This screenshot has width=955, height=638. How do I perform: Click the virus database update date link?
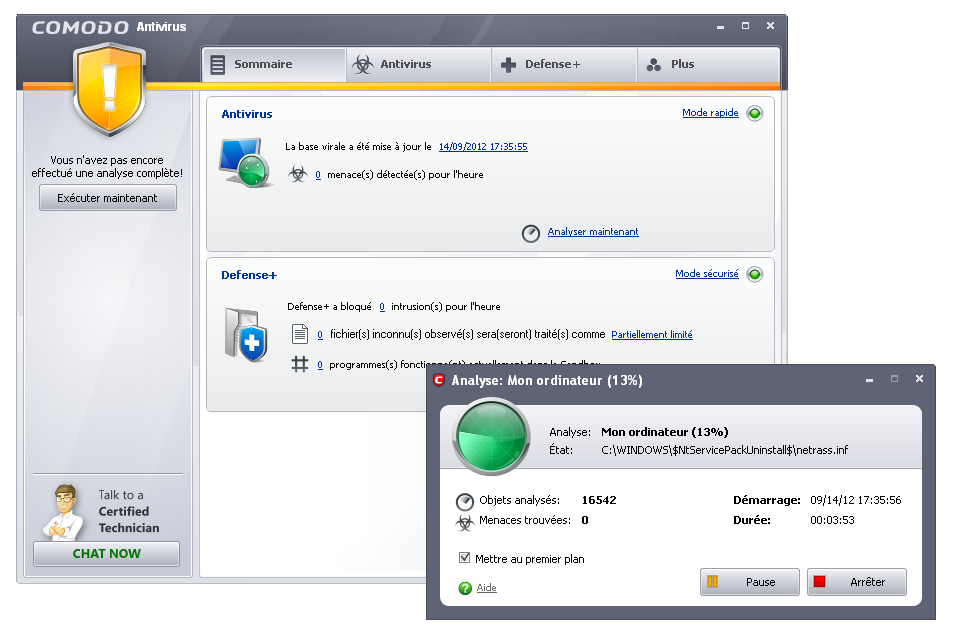(x=483, y=147)
